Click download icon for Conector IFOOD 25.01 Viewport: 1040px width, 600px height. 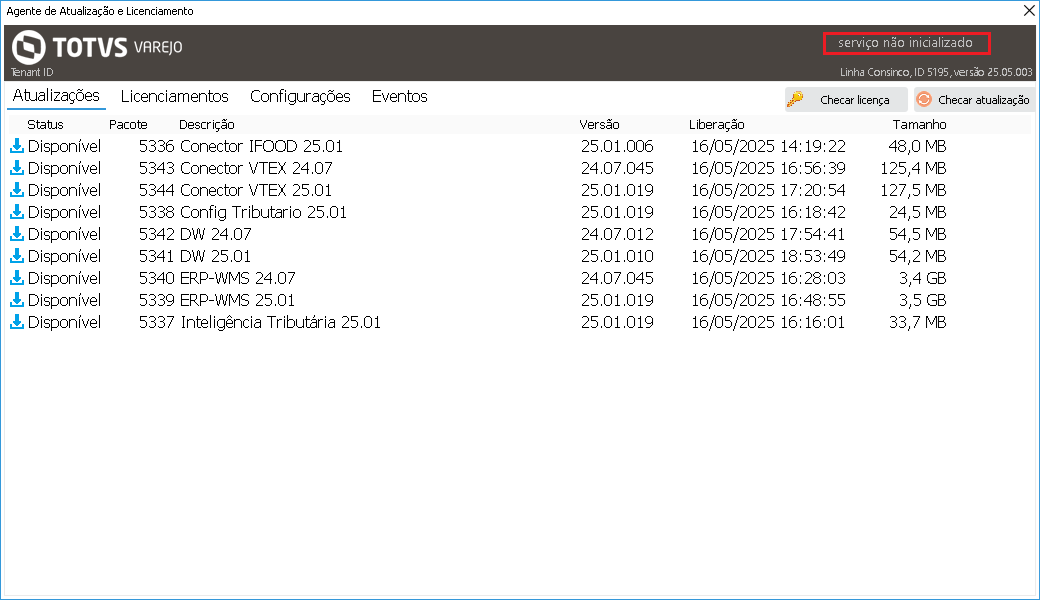tap(17, 146)
